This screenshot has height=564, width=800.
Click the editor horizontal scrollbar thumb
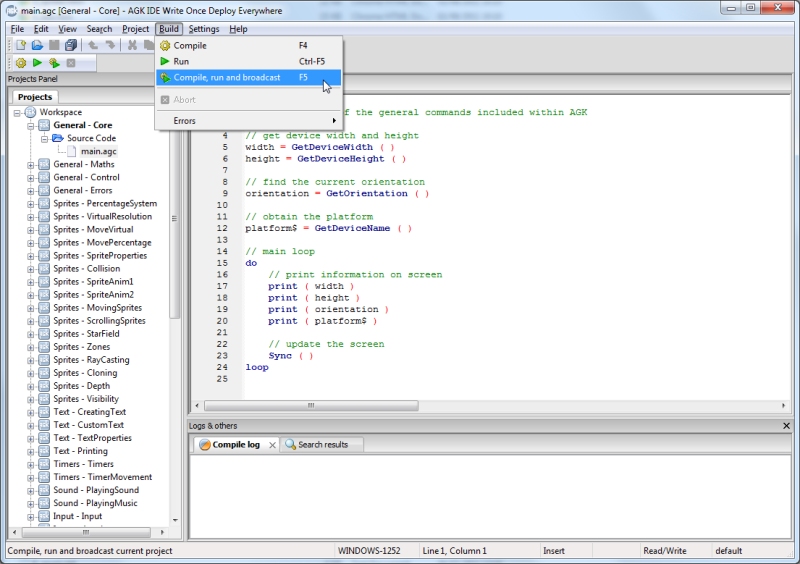pos(311,406)
